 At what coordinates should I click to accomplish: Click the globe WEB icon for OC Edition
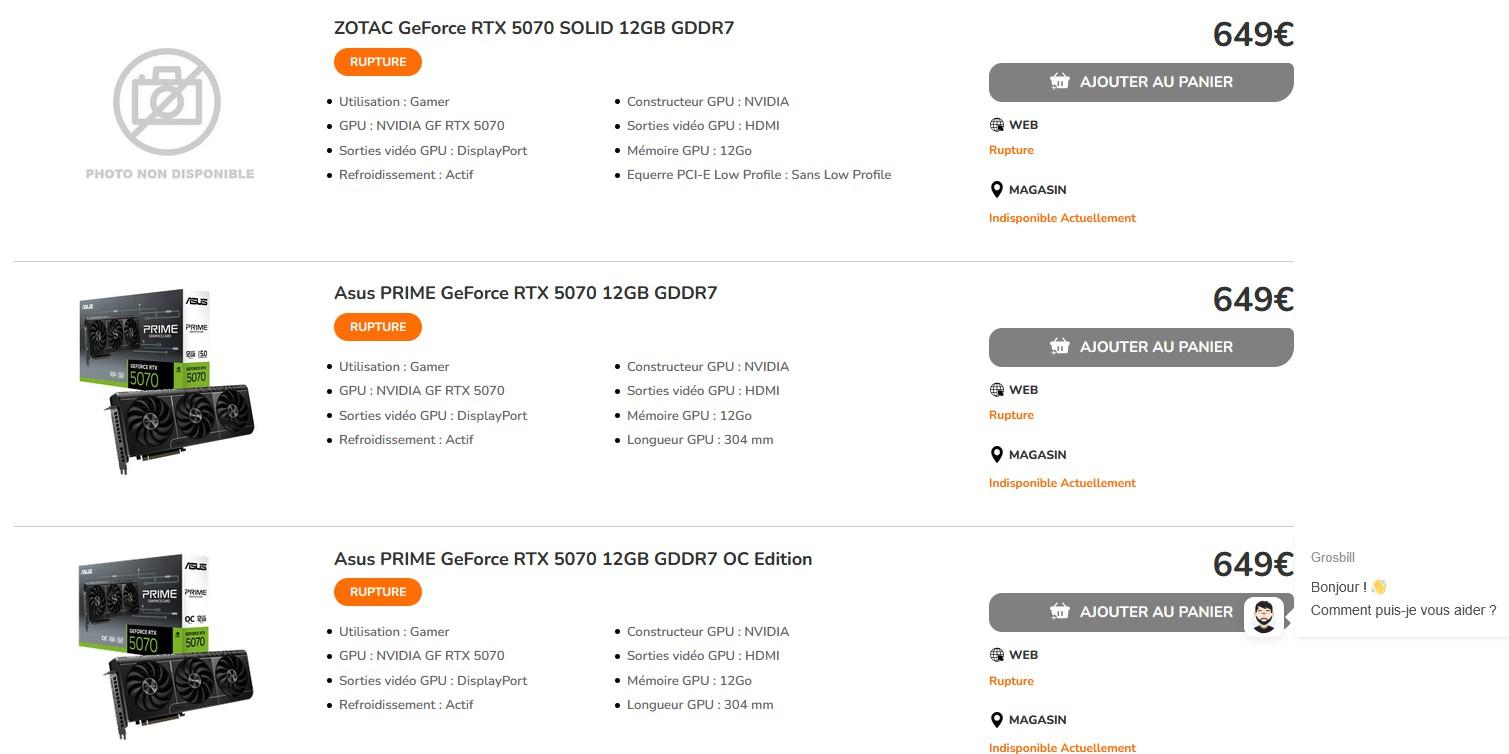(x=996, y=655)
